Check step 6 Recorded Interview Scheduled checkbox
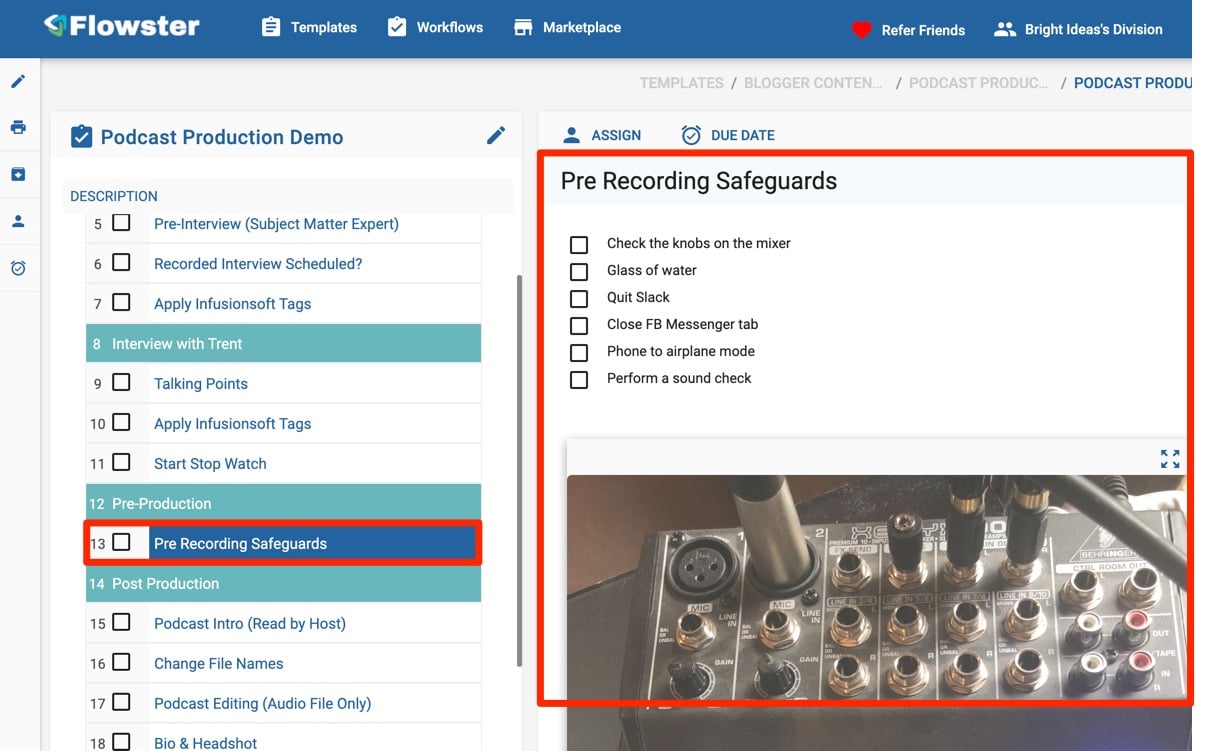 [x=121, y=263]
